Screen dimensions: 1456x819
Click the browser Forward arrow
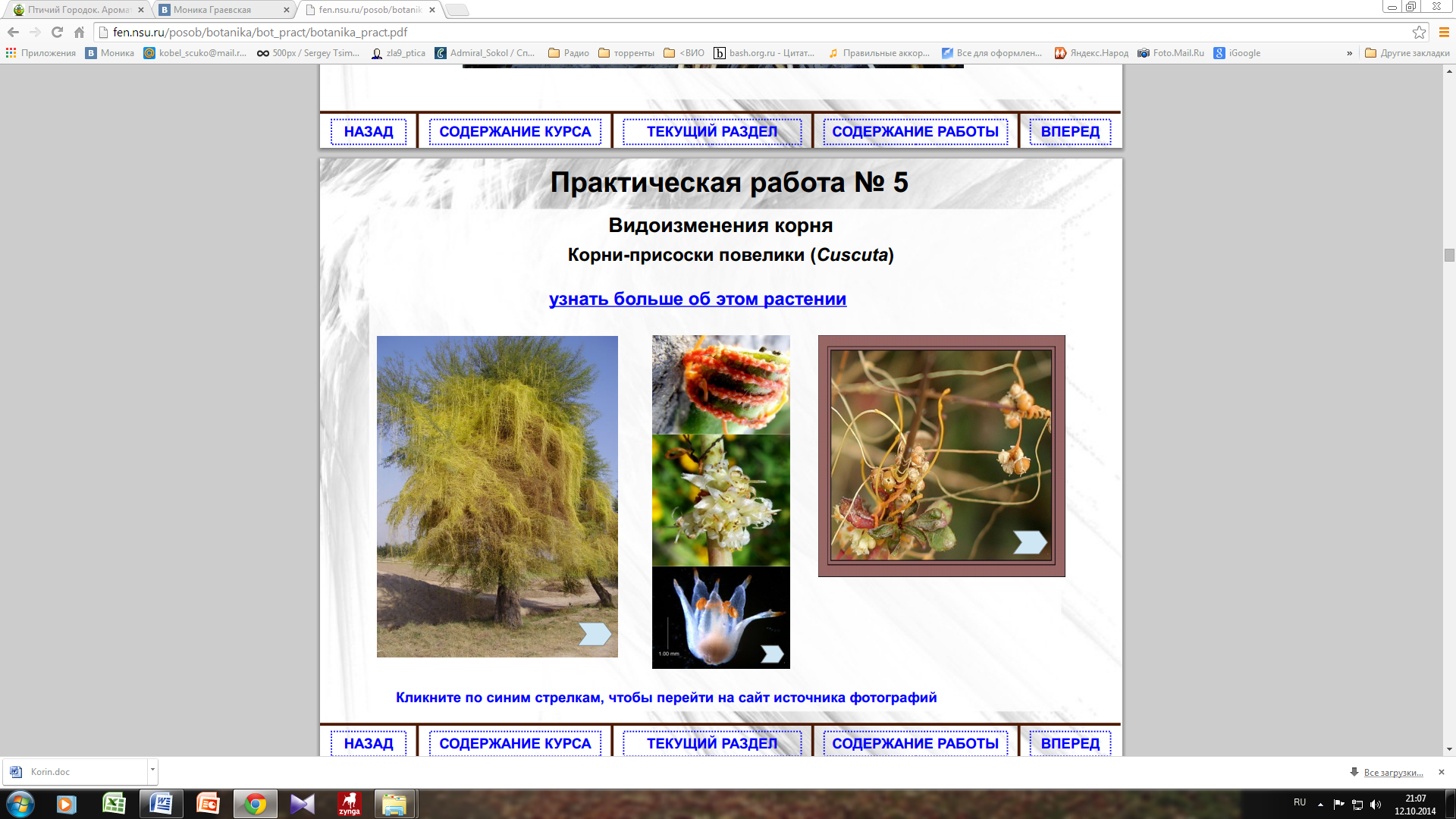(x=35, y=32)
